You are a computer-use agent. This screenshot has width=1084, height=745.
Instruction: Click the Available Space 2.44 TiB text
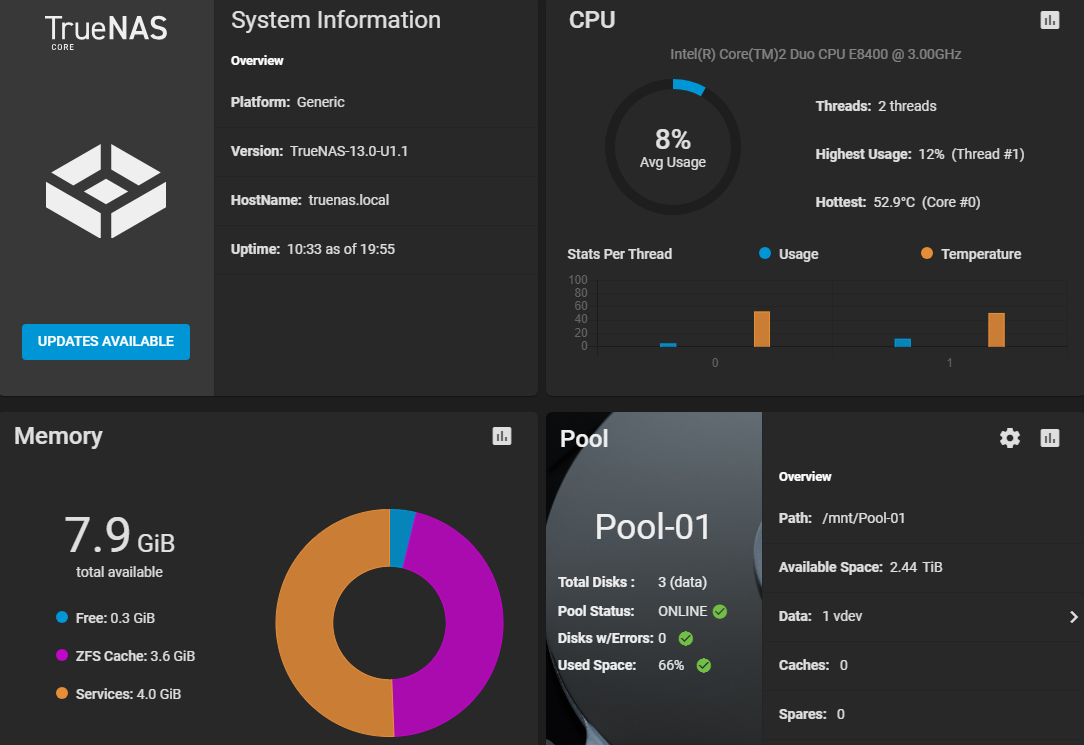pyautogui.click(x=860, y=567)
